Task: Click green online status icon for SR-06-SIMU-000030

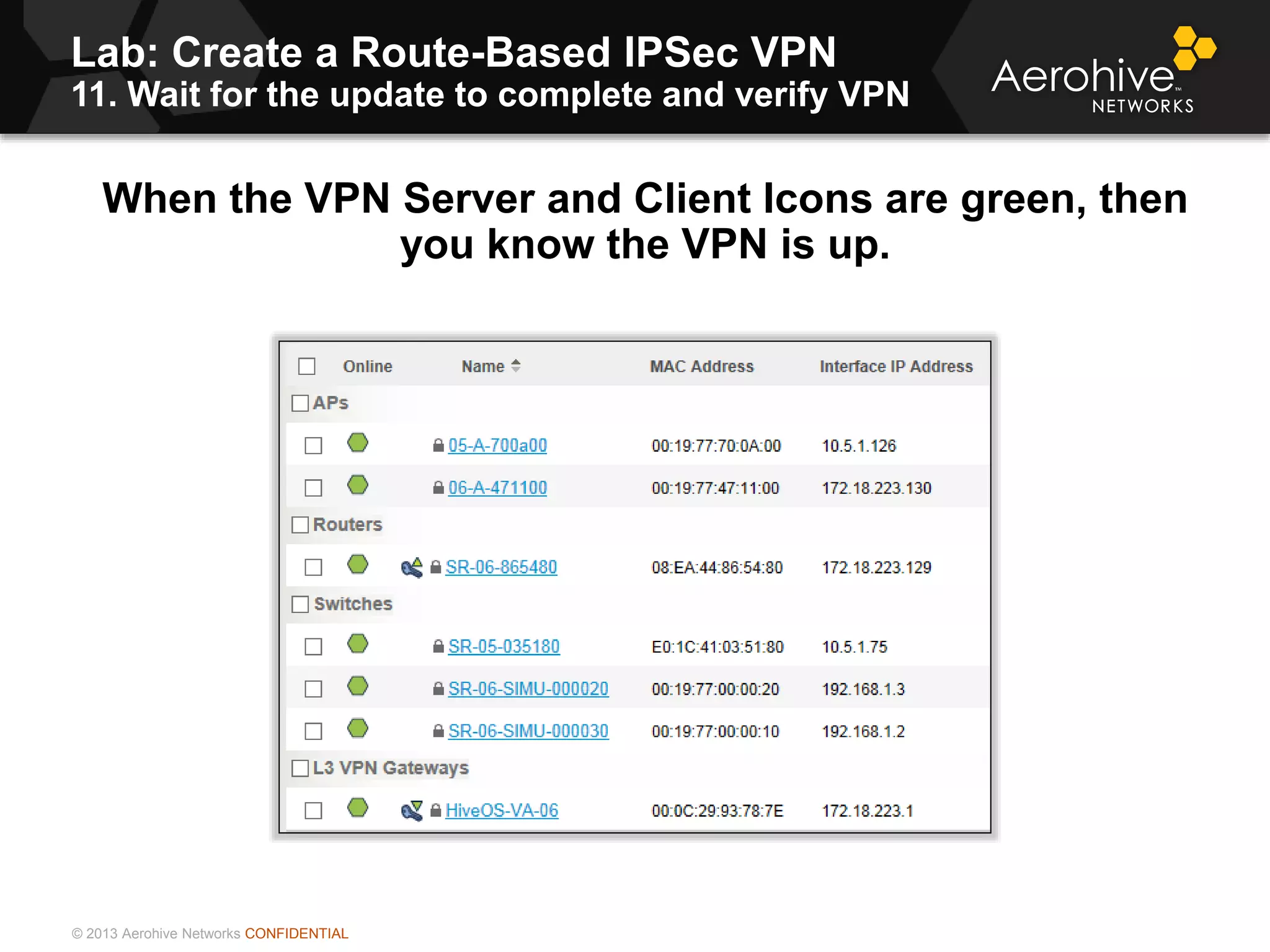Action: tap(358, 728)
